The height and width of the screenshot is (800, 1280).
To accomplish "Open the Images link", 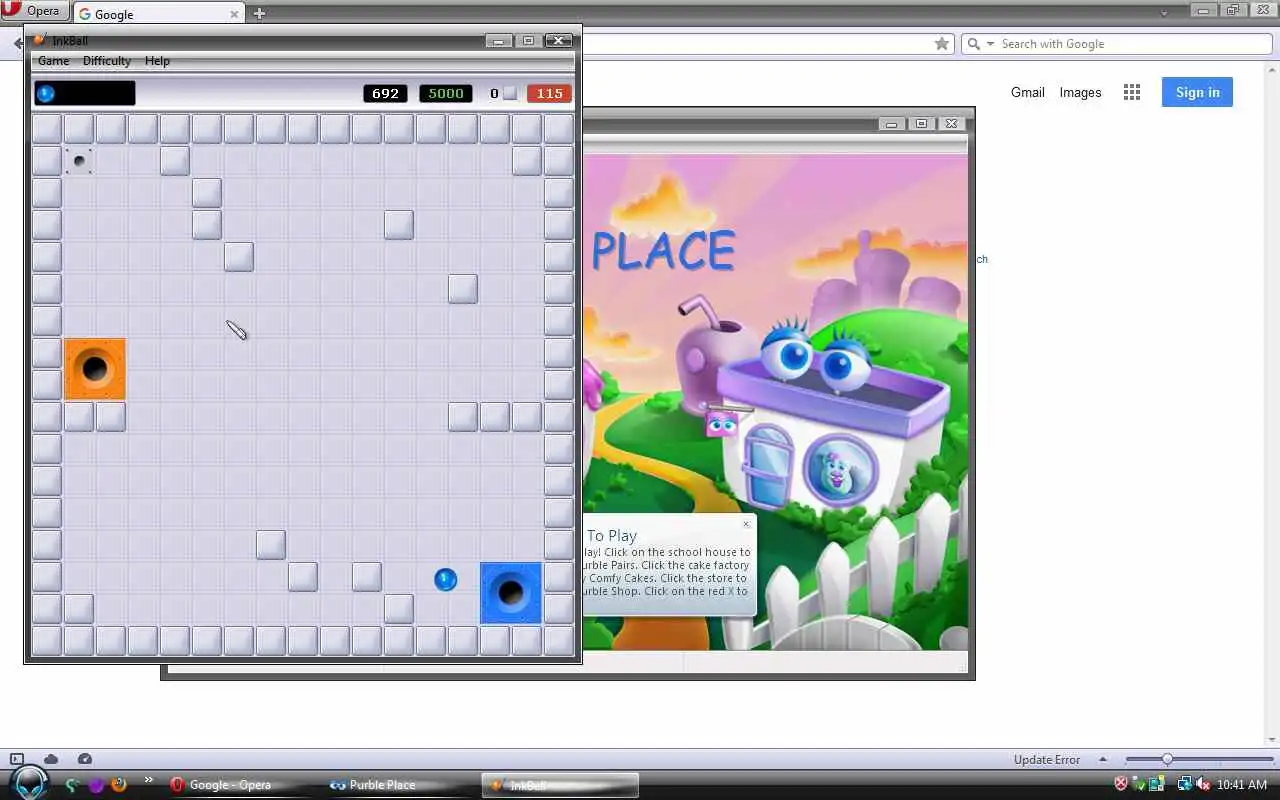I will [x=1080, y=92].
